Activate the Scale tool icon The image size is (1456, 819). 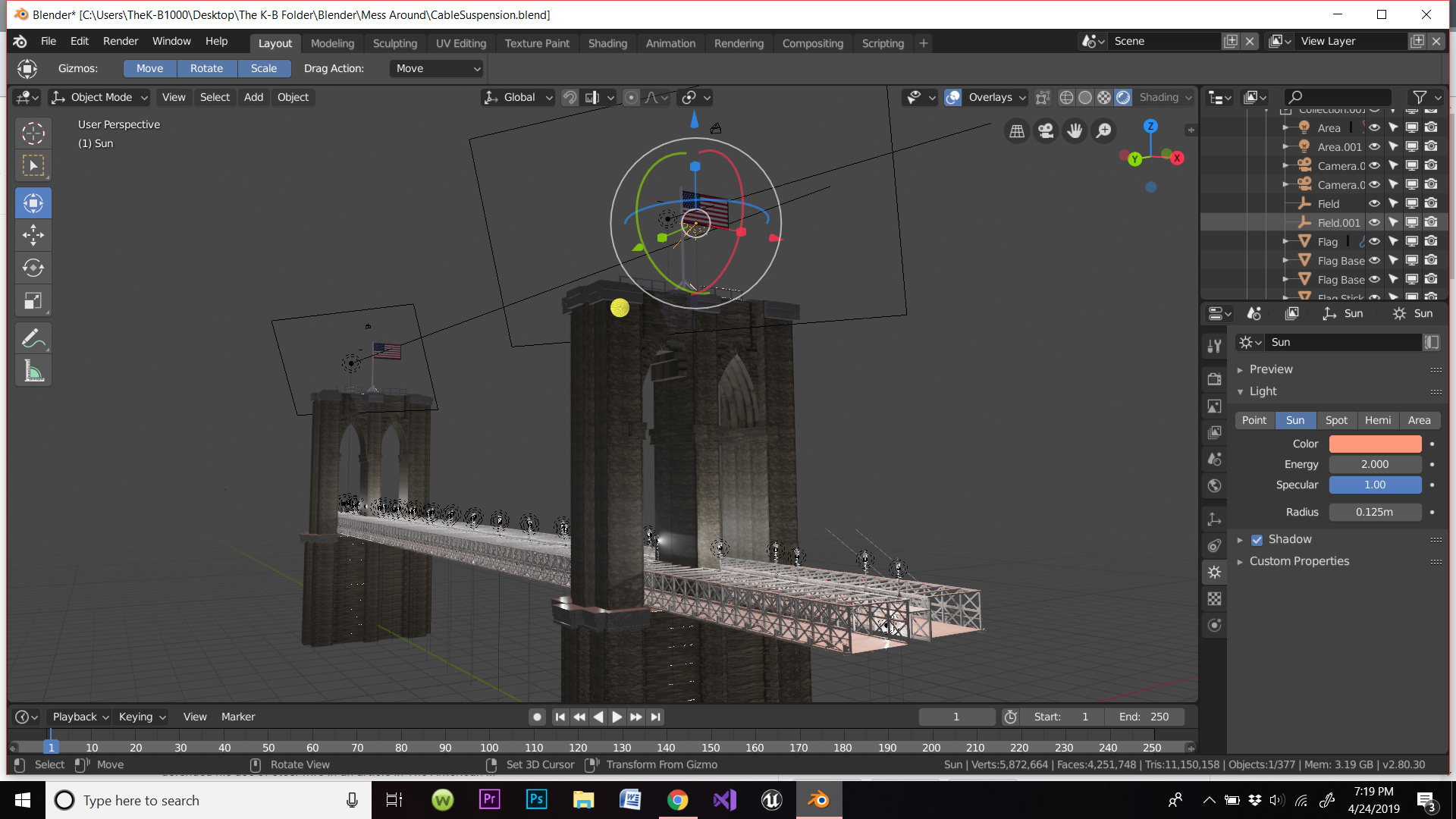point(33,301)
